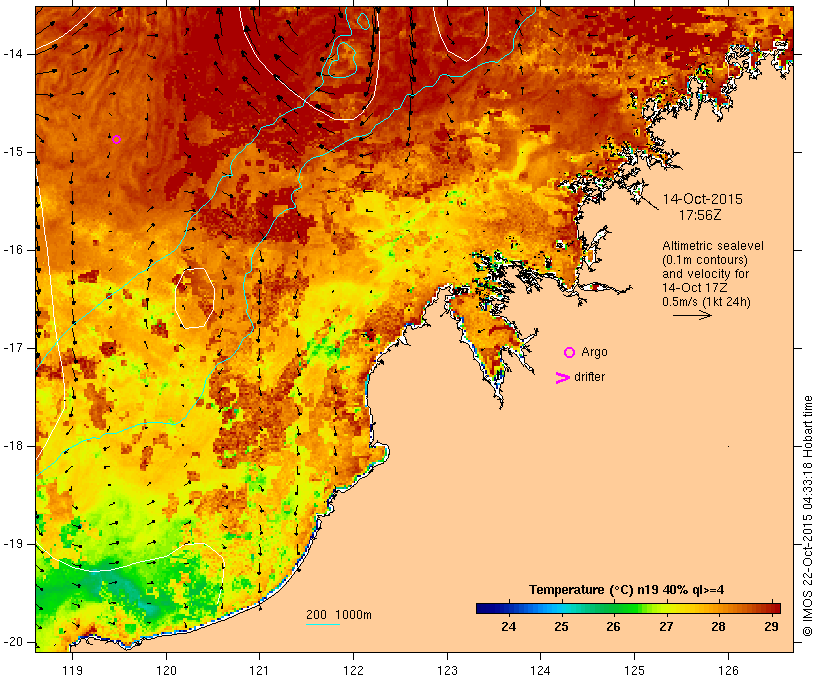The height and width of the screenshot is (680, 820).
Task: Click the Temperature (°C) n19 colorbar title
Action: click(x=627, y=590)
